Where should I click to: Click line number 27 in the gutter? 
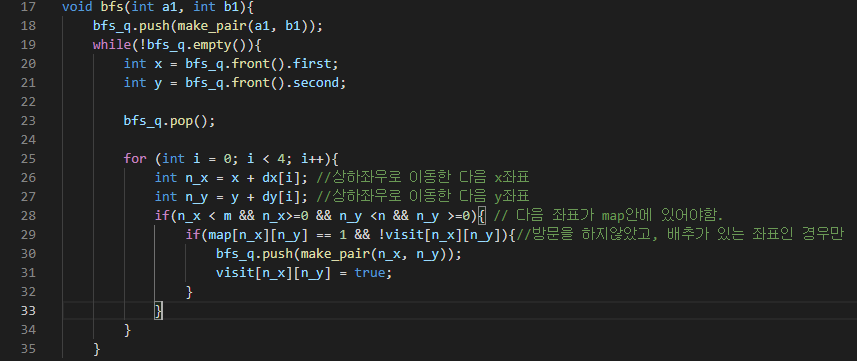click(27, 196)
